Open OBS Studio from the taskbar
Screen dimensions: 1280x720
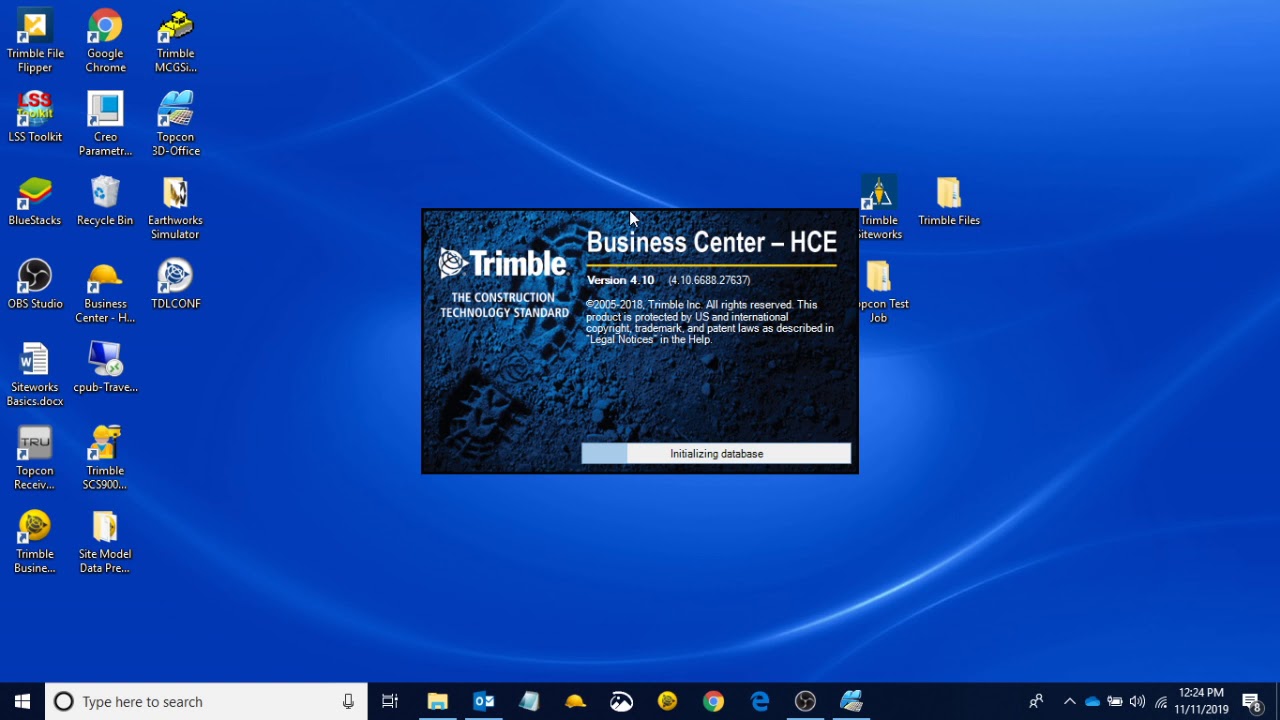click(805, 701)
